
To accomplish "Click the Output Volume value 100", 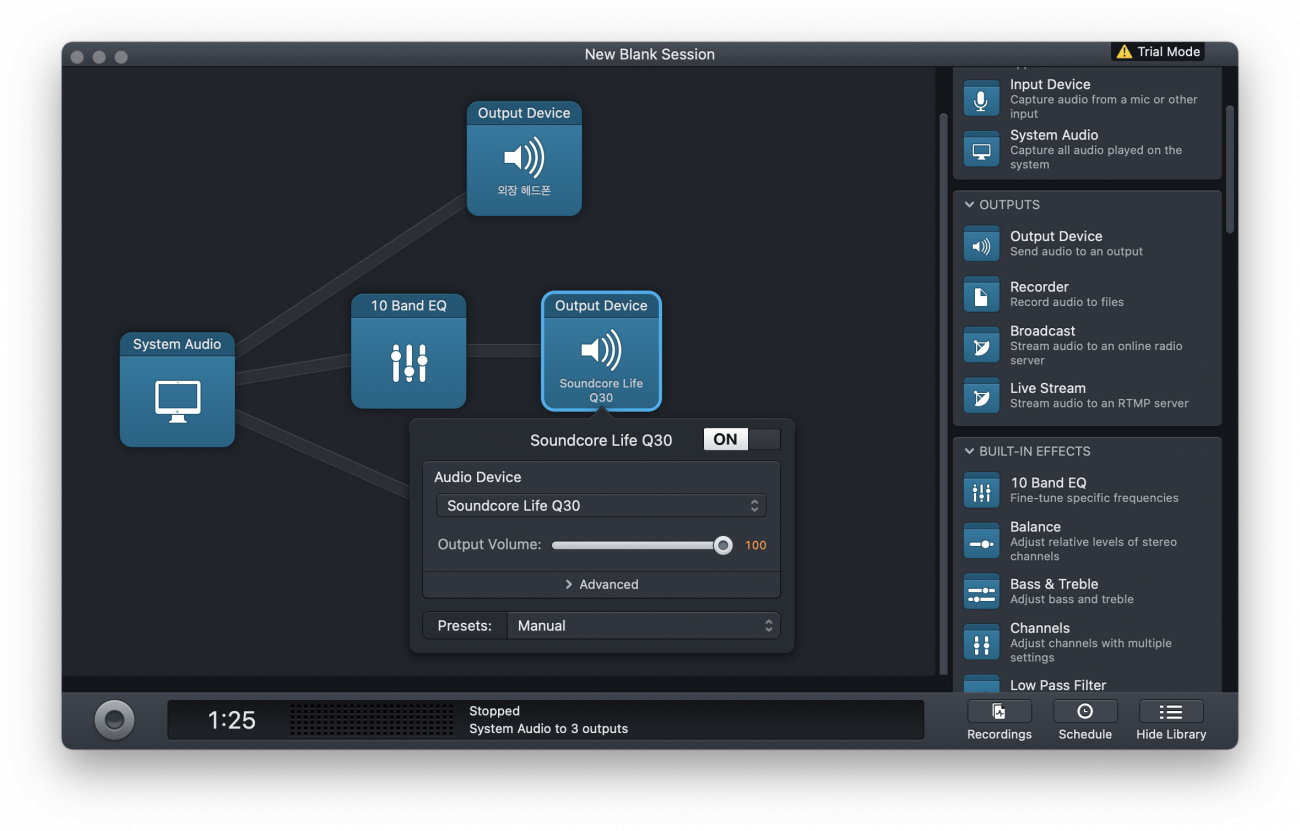I will point(756,545).
